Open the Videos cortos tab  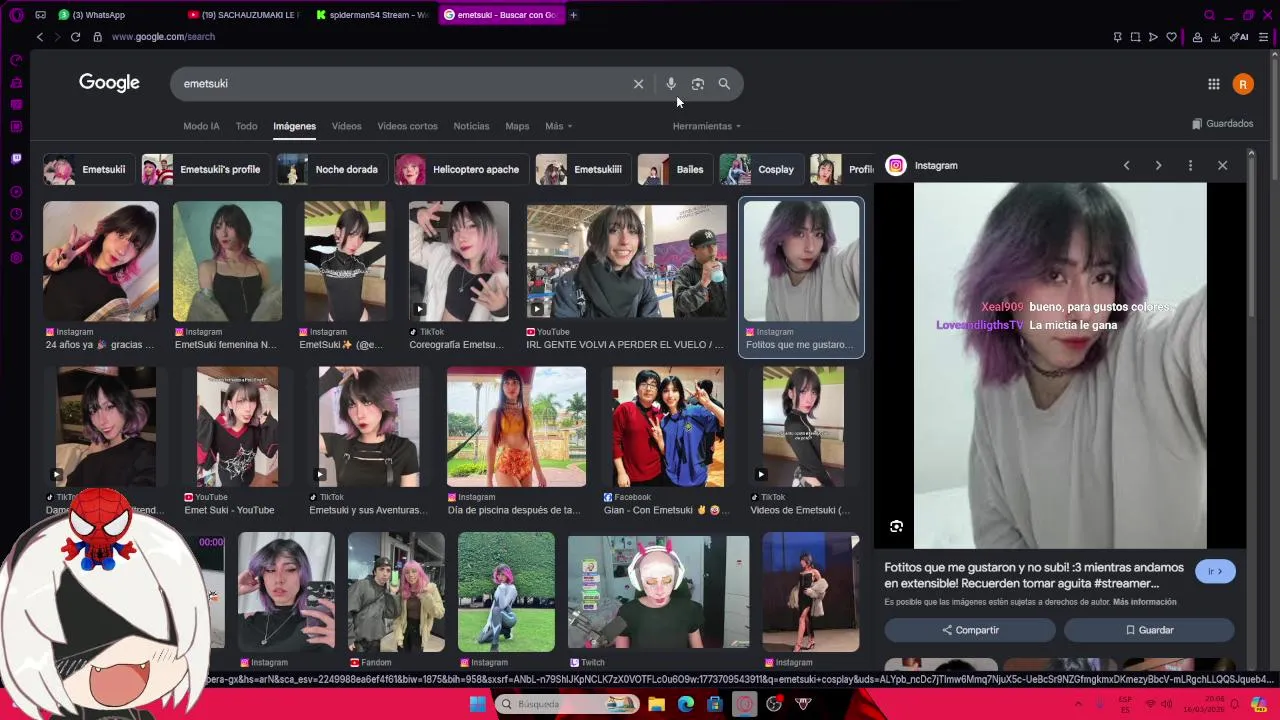click(x=407, y=126)
